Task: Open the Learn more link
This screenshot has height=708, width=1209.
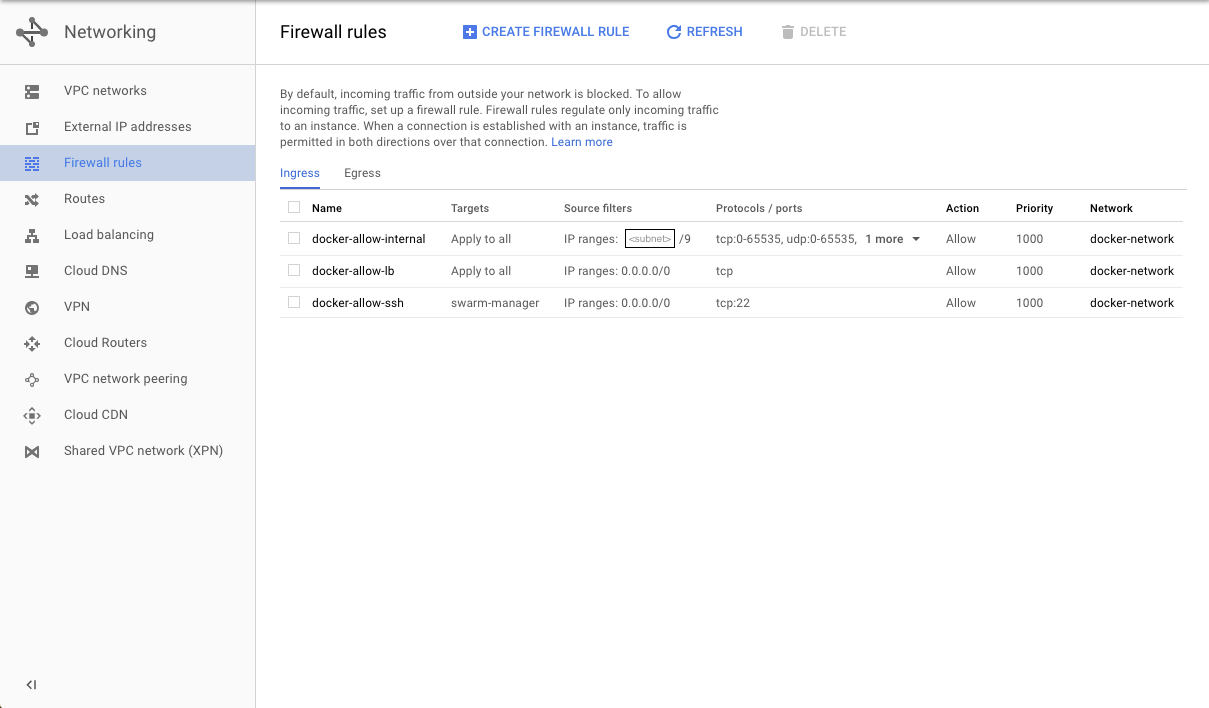Action: [x=582, y=142]
